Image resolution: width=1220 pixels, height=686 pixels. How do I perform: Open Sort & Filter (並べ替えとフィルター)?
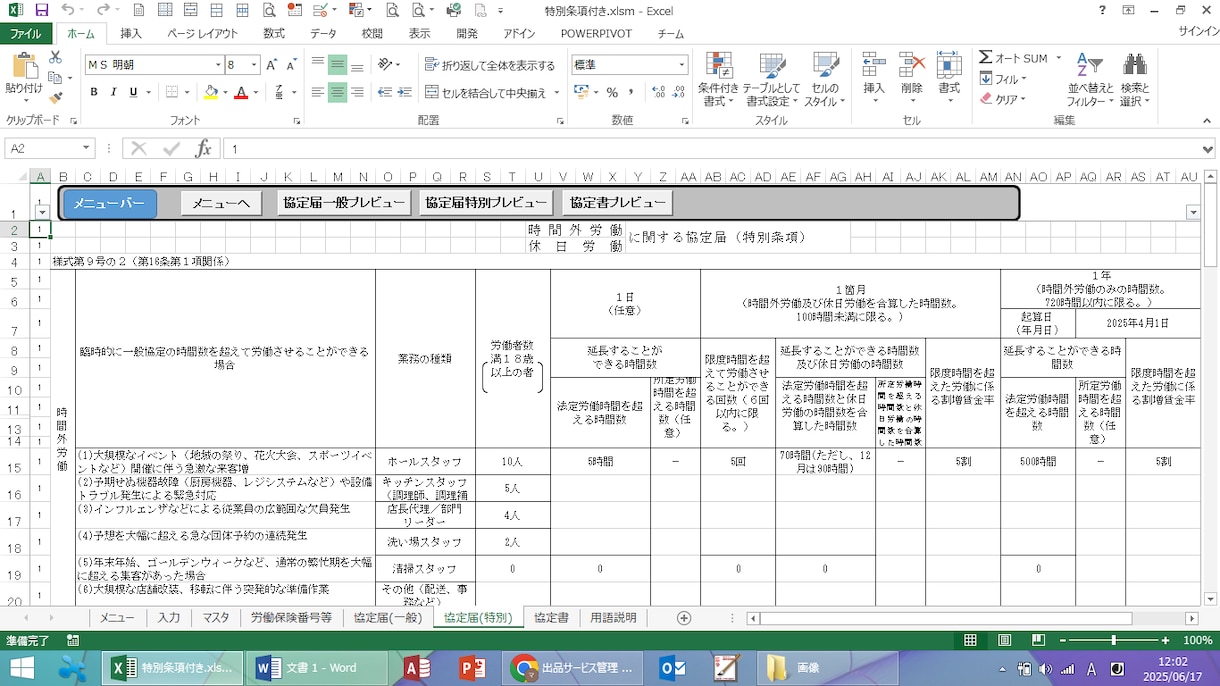click(1089, 79)
